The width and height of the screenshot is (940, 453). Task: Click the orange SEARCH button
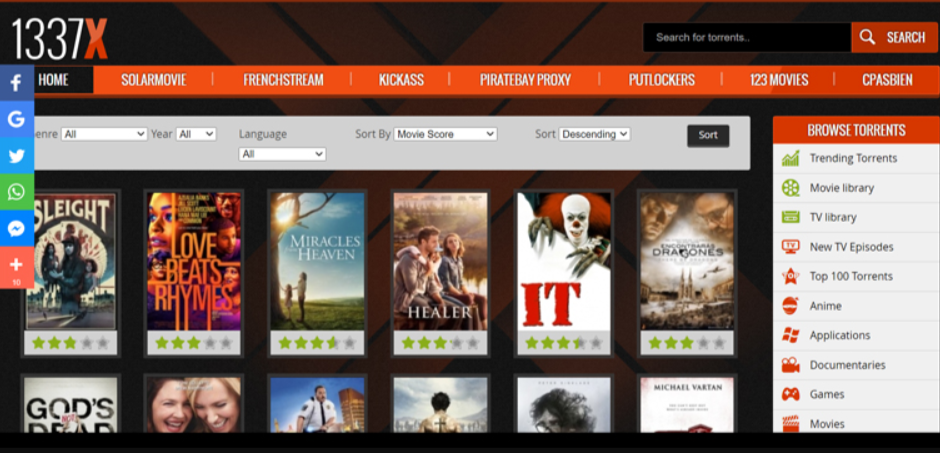pyautogui.click(x=894, y=38)
